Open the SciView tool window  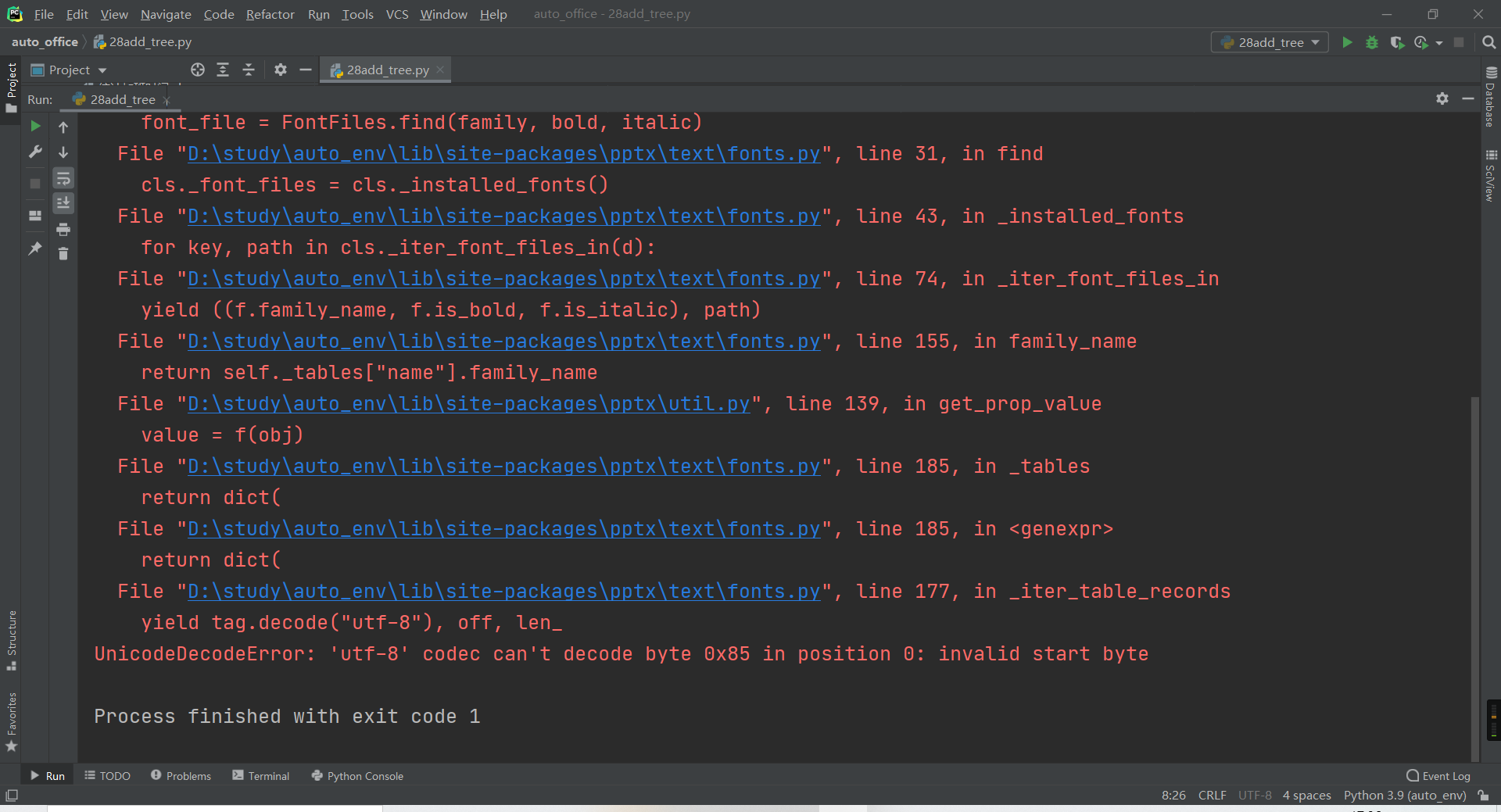[x=1491, y=176]
